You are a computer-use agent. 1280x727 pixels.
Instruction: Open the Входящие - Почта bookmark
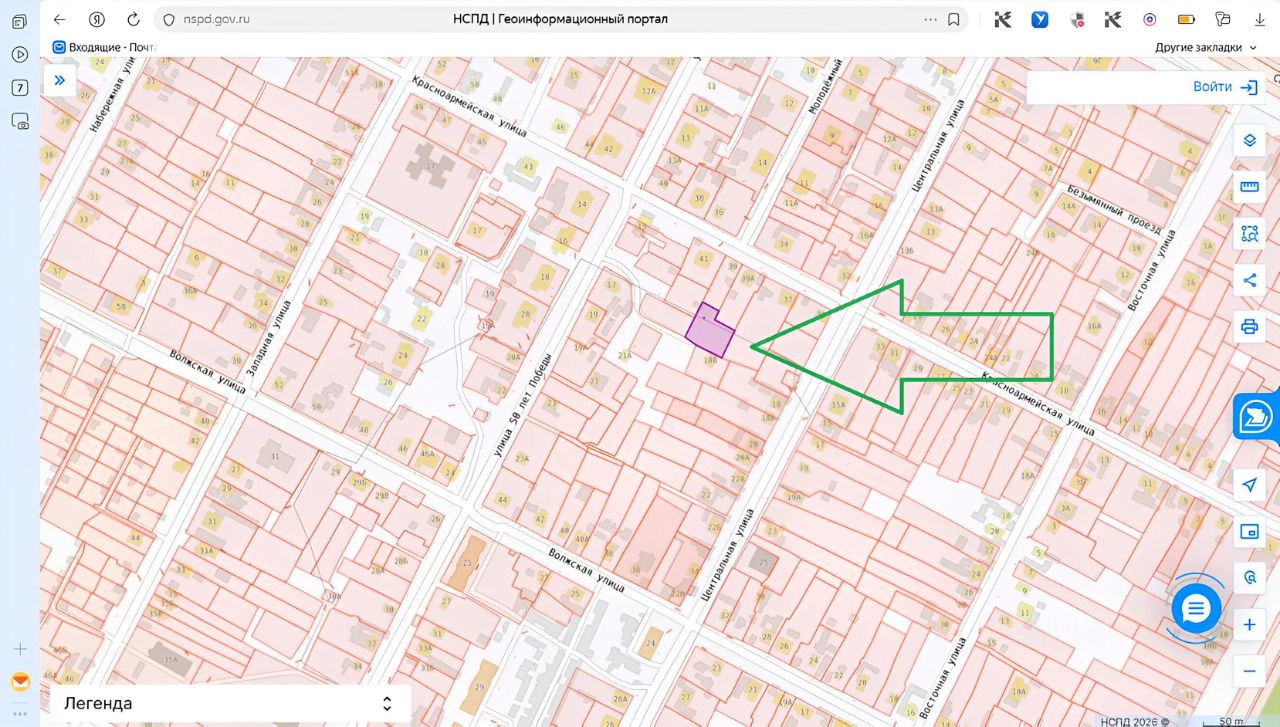[104, 47]
